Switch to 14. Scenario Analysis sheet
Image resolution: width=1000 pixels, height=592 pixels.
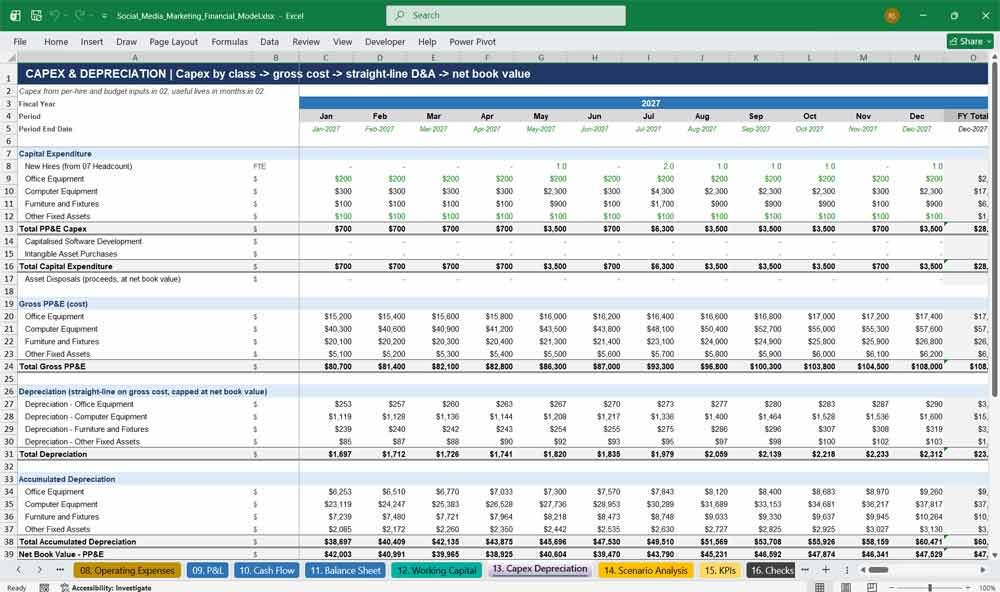point(645,570)
